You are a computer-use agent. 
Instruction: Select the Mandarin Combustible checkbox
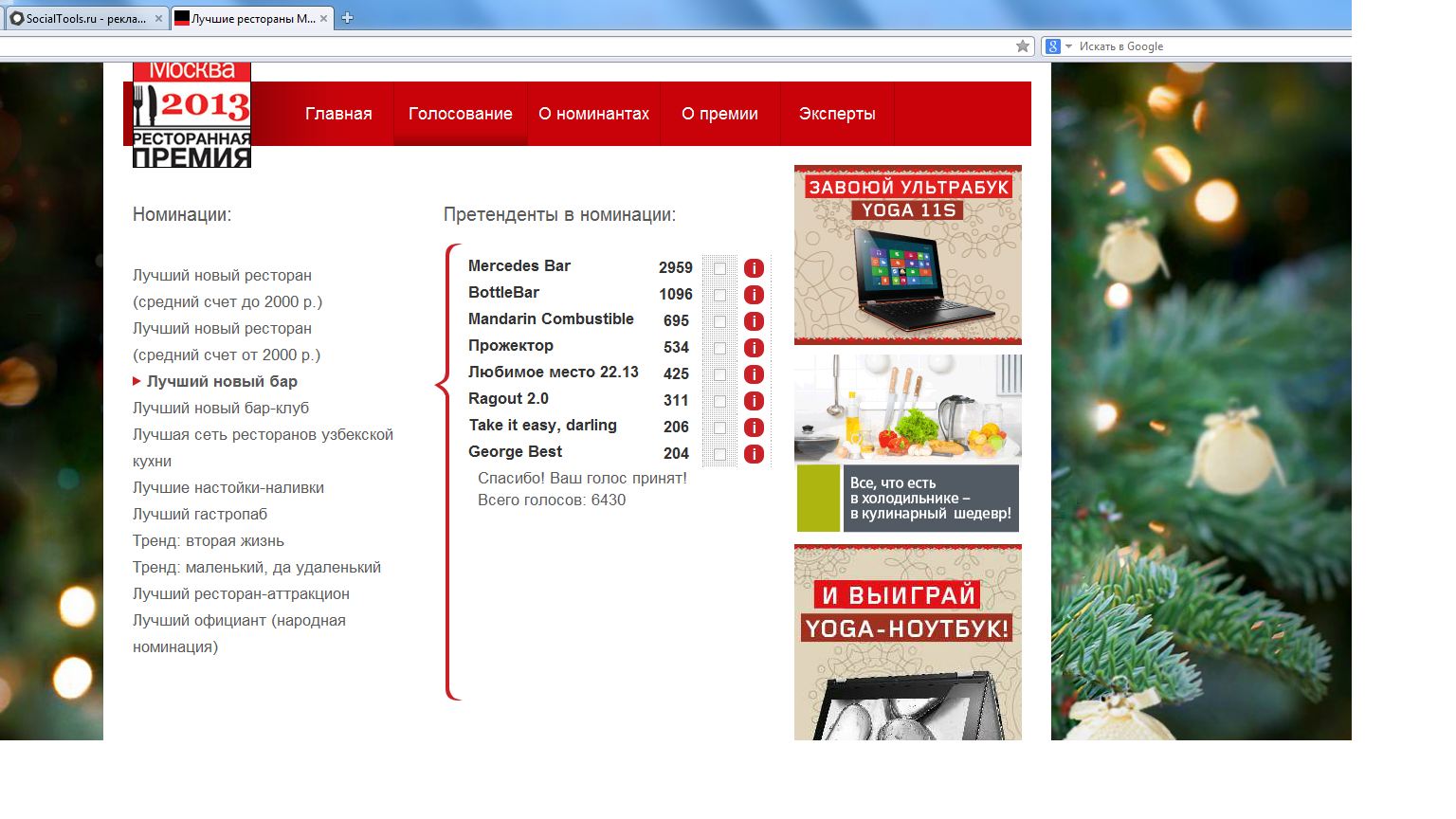pos(719,321)
